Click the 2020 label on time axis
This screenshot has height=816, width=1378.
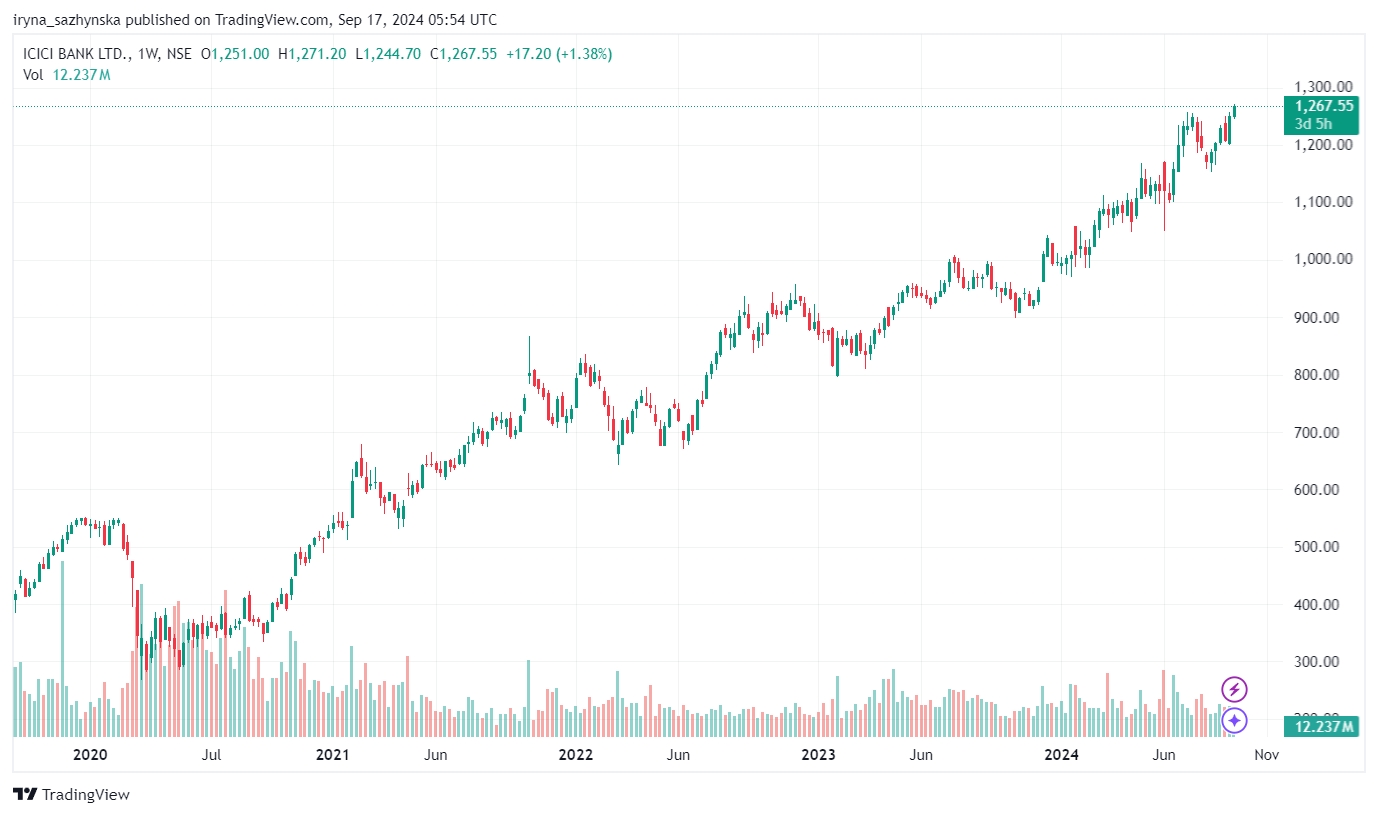(90, 755)
